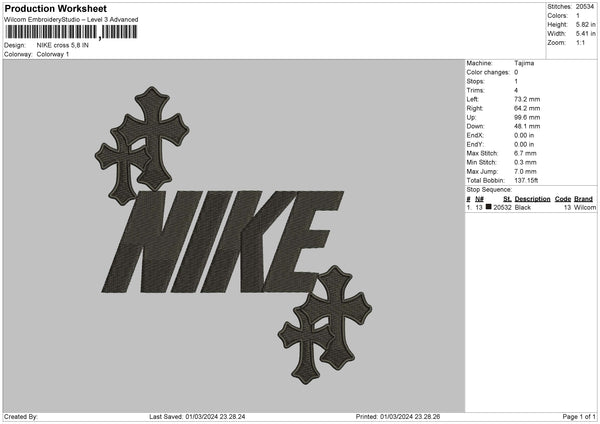Screen dimensions: 600x424
Task: Click the Stop Sequence heading
Action: tap(489, 189)
